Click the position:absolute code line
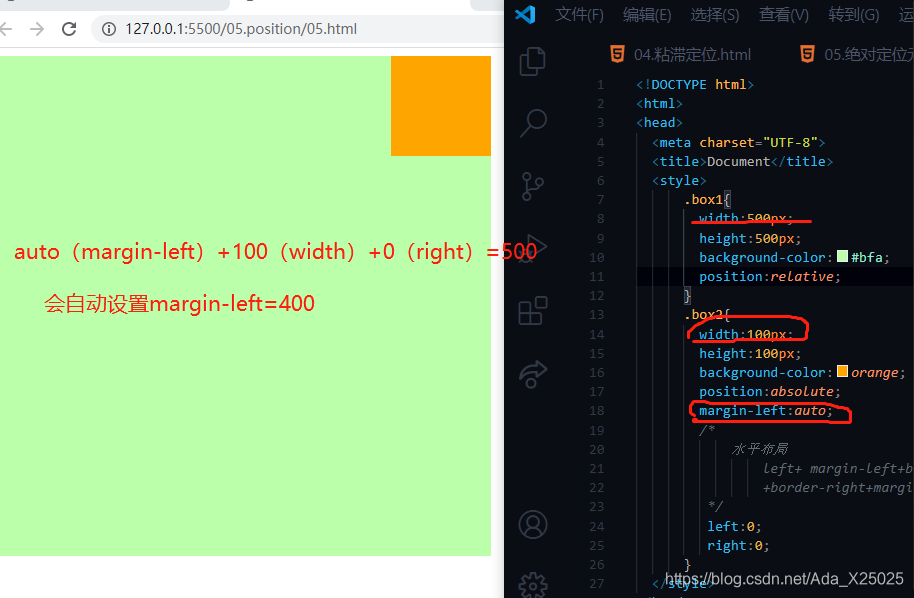Screen dimensions: 914x598 point(769,392)
